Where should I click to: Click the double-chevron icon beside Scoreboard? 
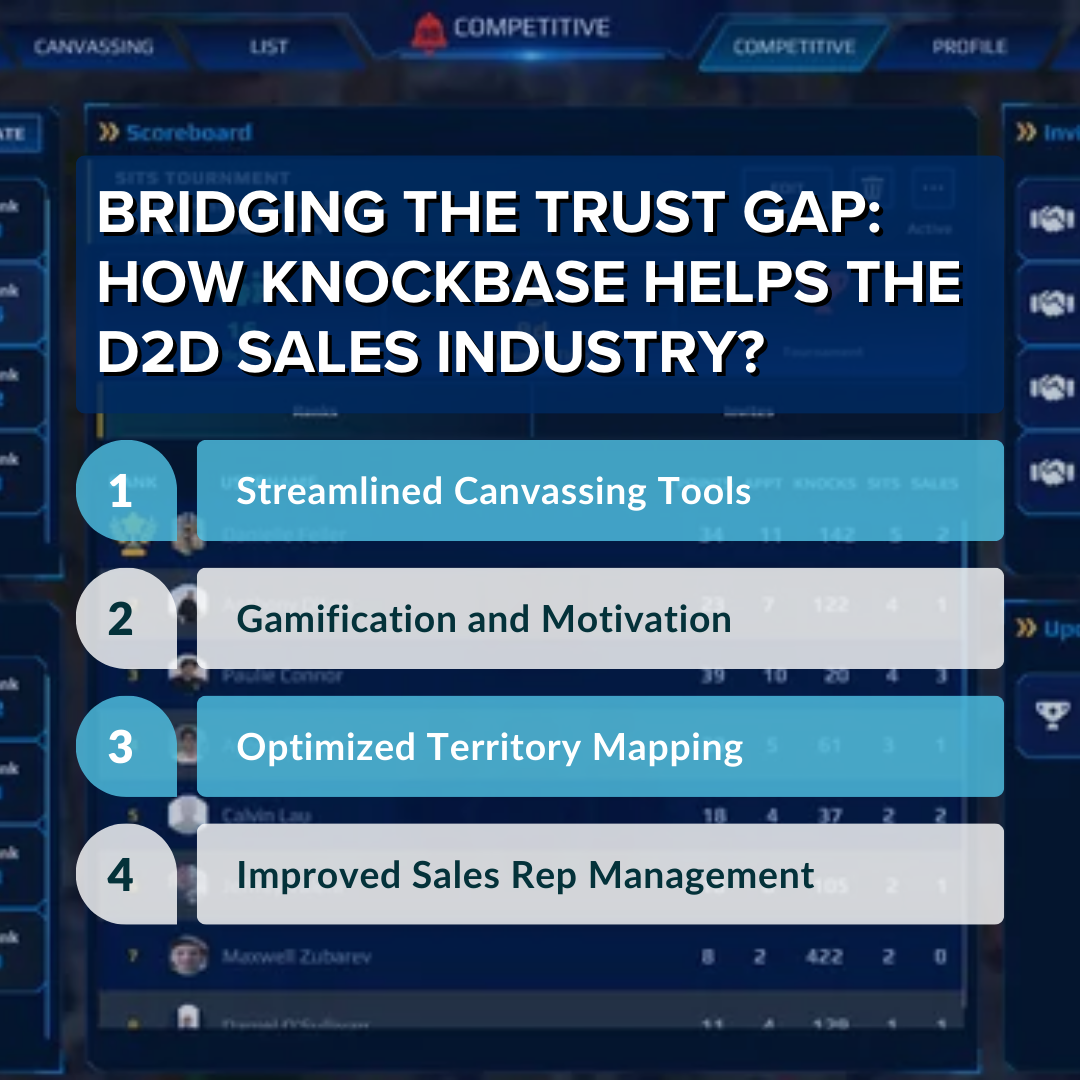point(109,132)
